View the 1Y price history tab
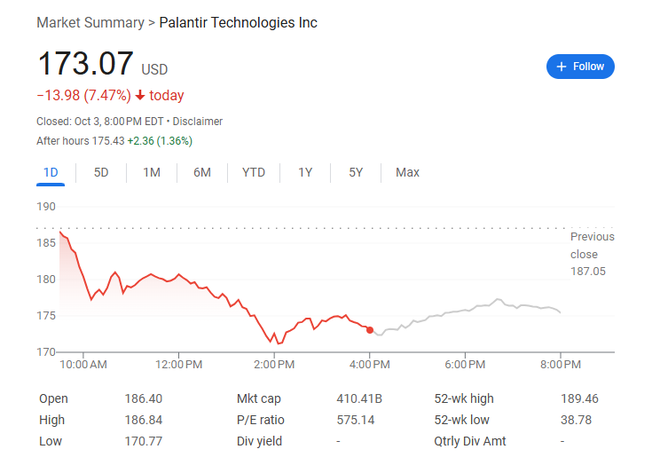The image size is (660, 465). click(x=305, y=172)
